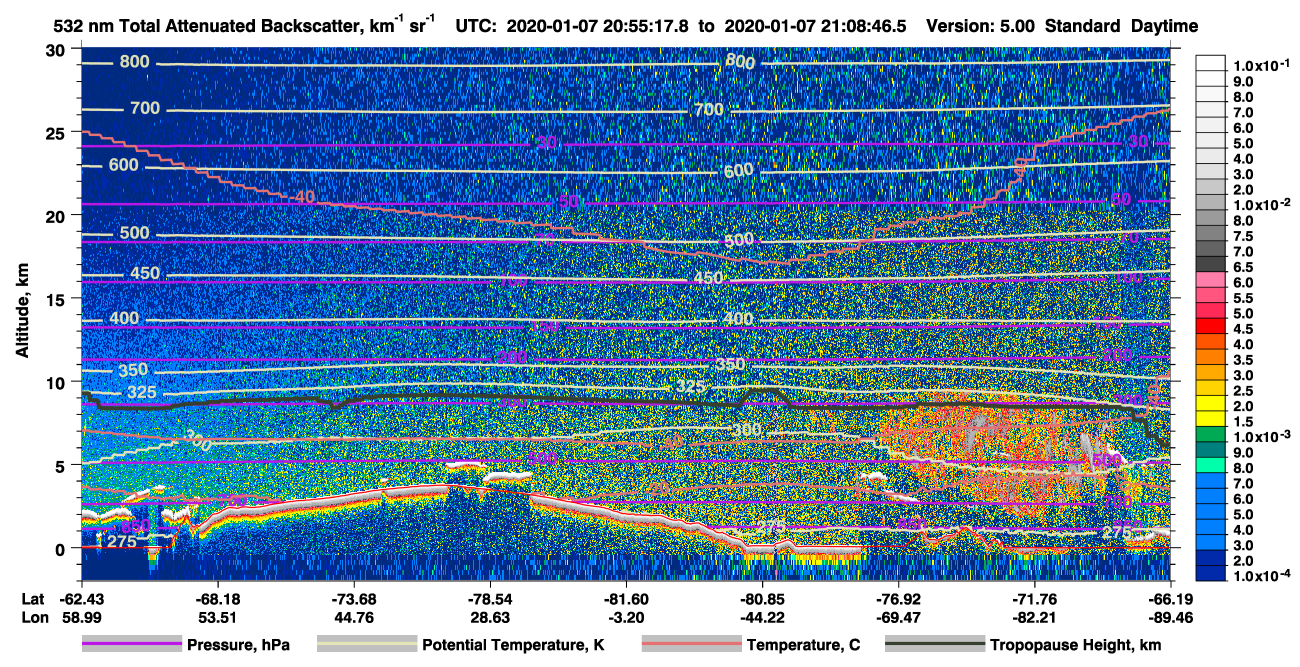Click colorbar label 1.0x10-4
The height and width of the screenshot is (667, 1300).
pos(1261,576)
